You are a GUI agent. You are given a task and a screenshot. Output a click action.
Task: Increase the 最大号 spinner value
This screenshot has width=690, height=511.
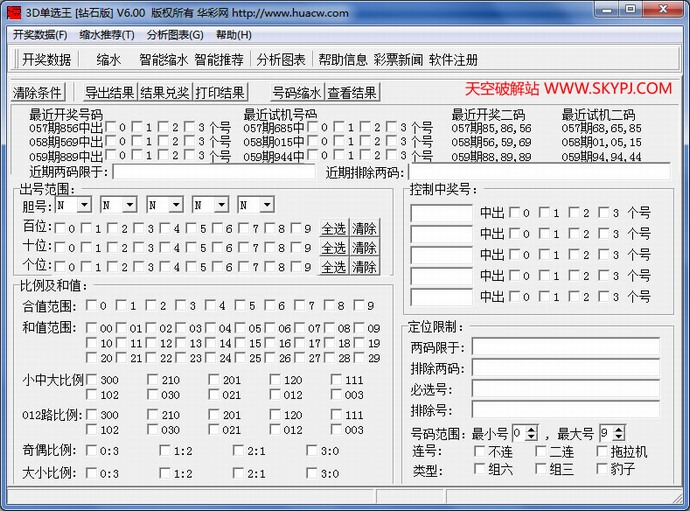click(620, 429)
